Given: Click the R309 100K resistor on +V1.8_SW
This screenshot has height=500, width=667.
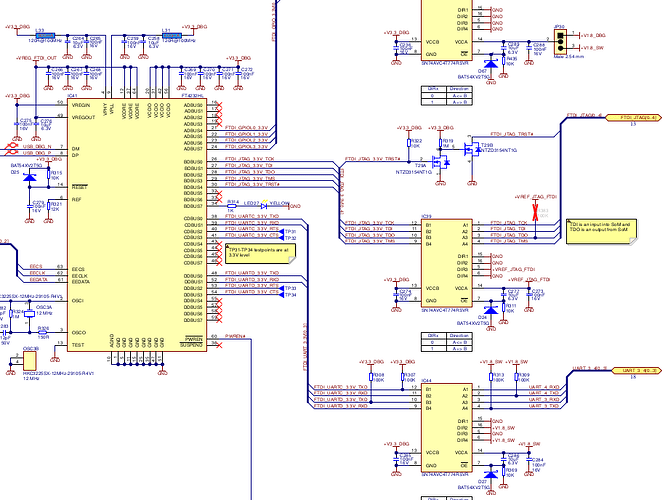Looking at the screenshot, I should point(516,377).
